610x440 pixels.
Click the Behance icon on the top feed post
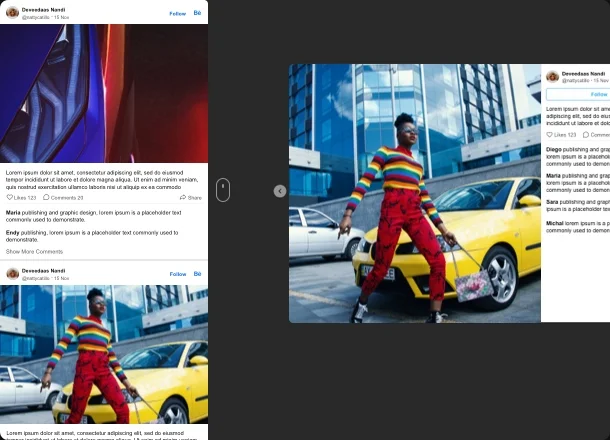pos(197,13)
